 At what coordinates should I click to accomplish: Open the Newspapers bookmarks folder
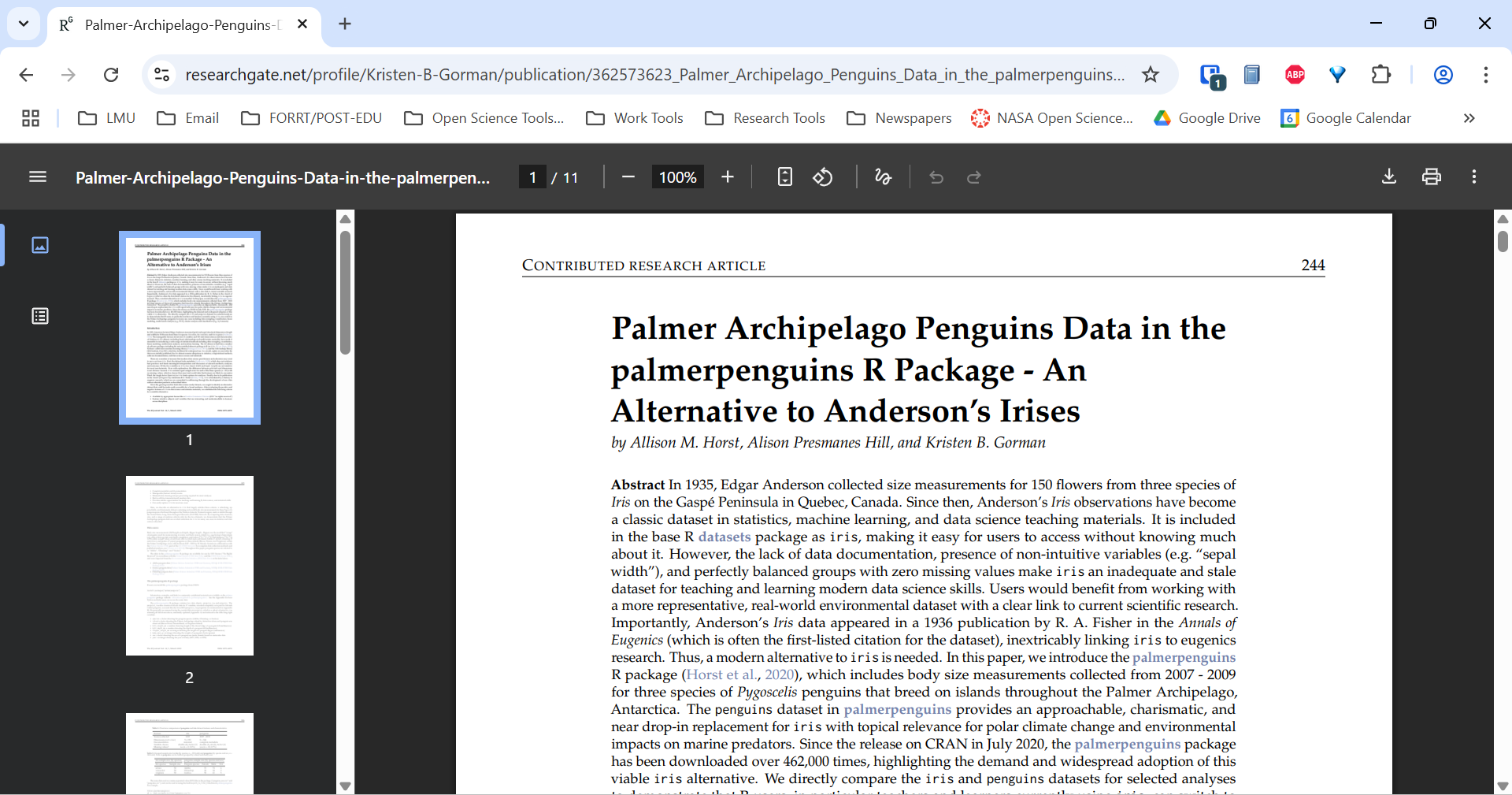point(899,118)
